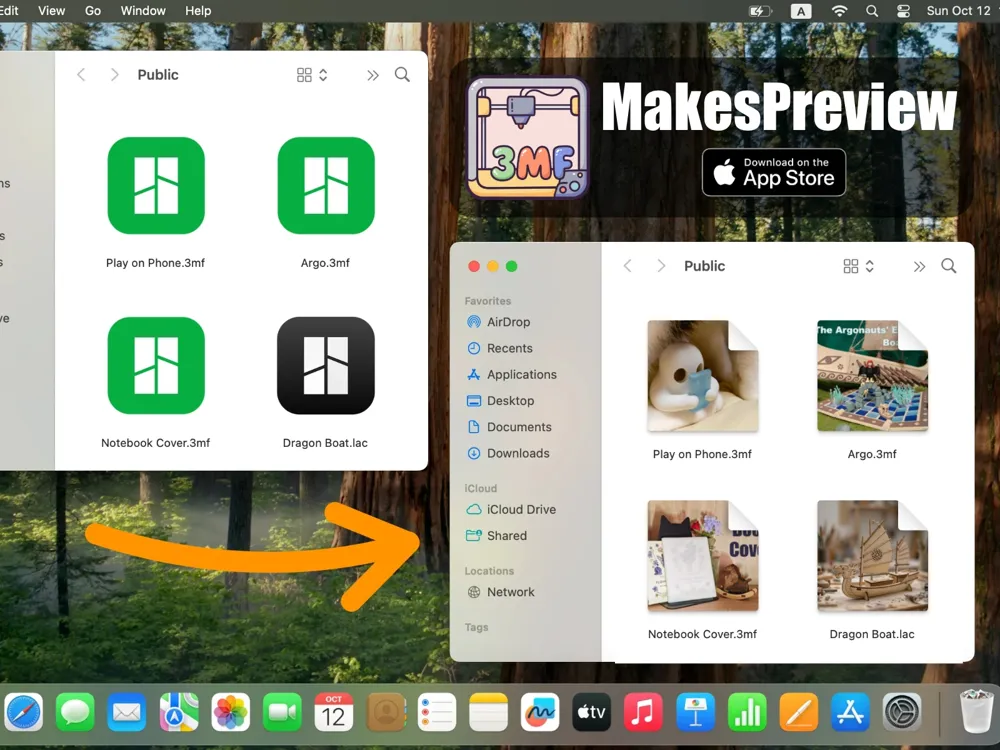This screenshot has height=750, width=1000.
Task: Go forward in left Finder window
Action: click(114, 75)
